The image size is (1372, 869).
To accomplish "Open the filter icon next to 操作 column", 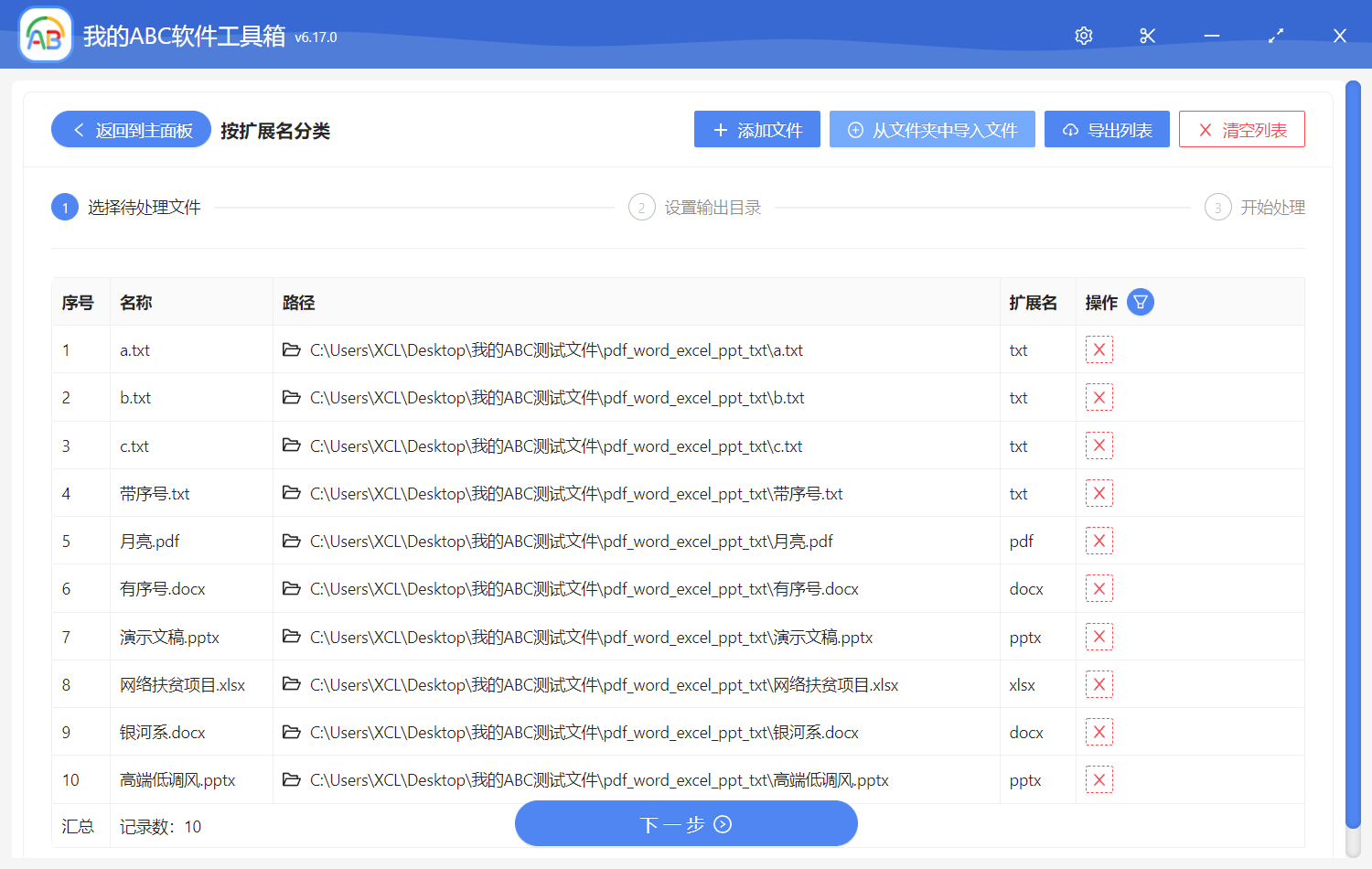I will click(1140, 301).
